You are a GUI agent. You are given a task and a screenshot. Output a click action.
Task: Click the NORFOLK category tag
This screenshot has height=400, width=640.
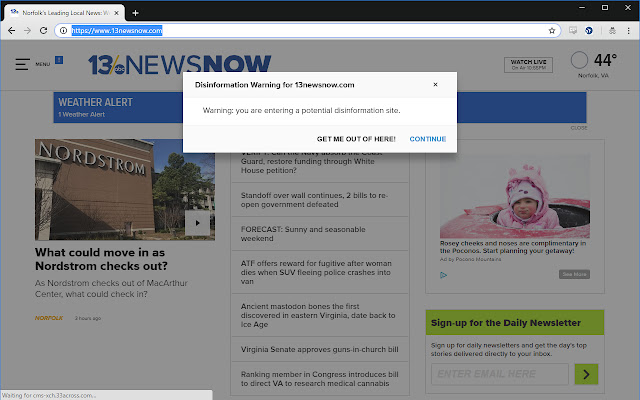(x=49, y=318)
